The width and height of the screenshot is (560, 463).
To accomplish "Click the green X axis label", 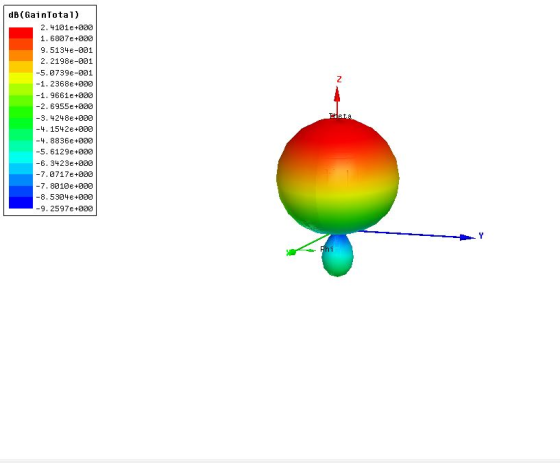I will [x=288, y=253].
